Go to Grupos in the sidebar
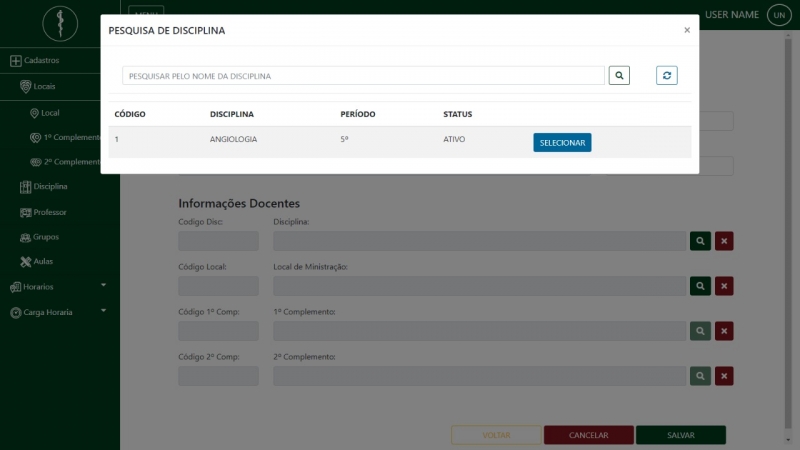Viewport: 800px width, 450px height. 45,237
